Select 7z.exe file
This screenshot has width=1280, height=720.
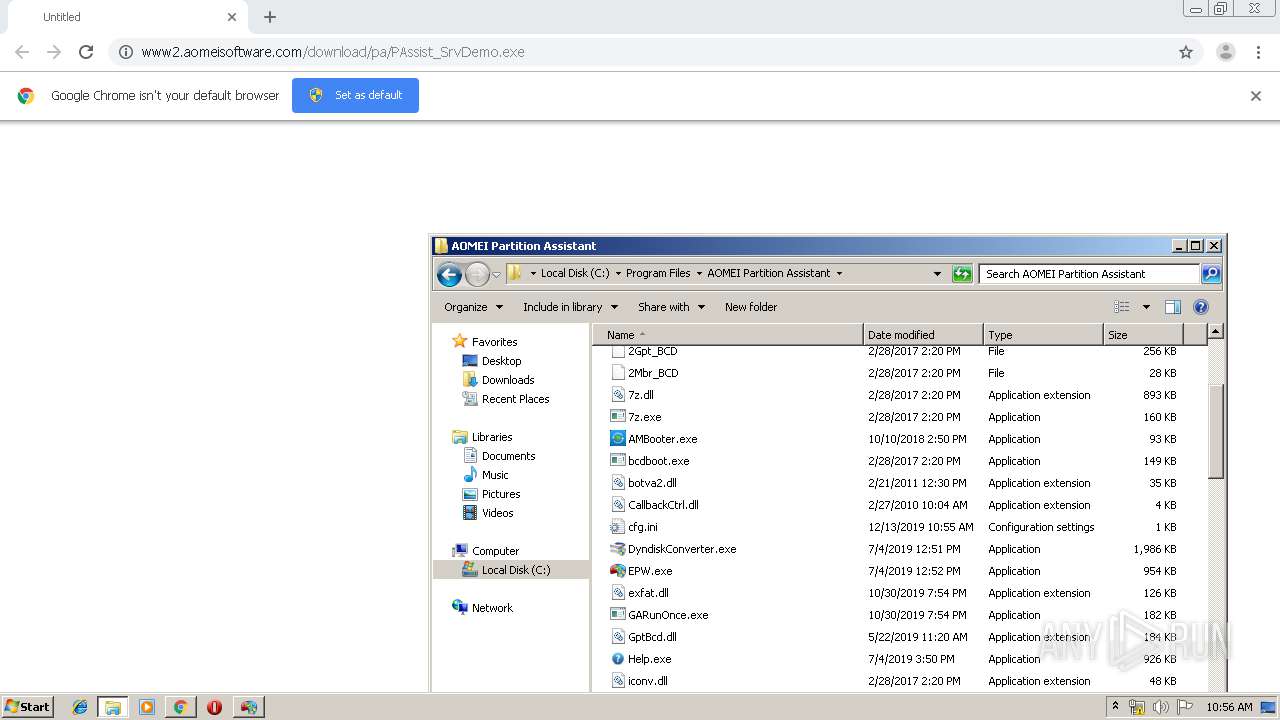(x=644, y=417)
